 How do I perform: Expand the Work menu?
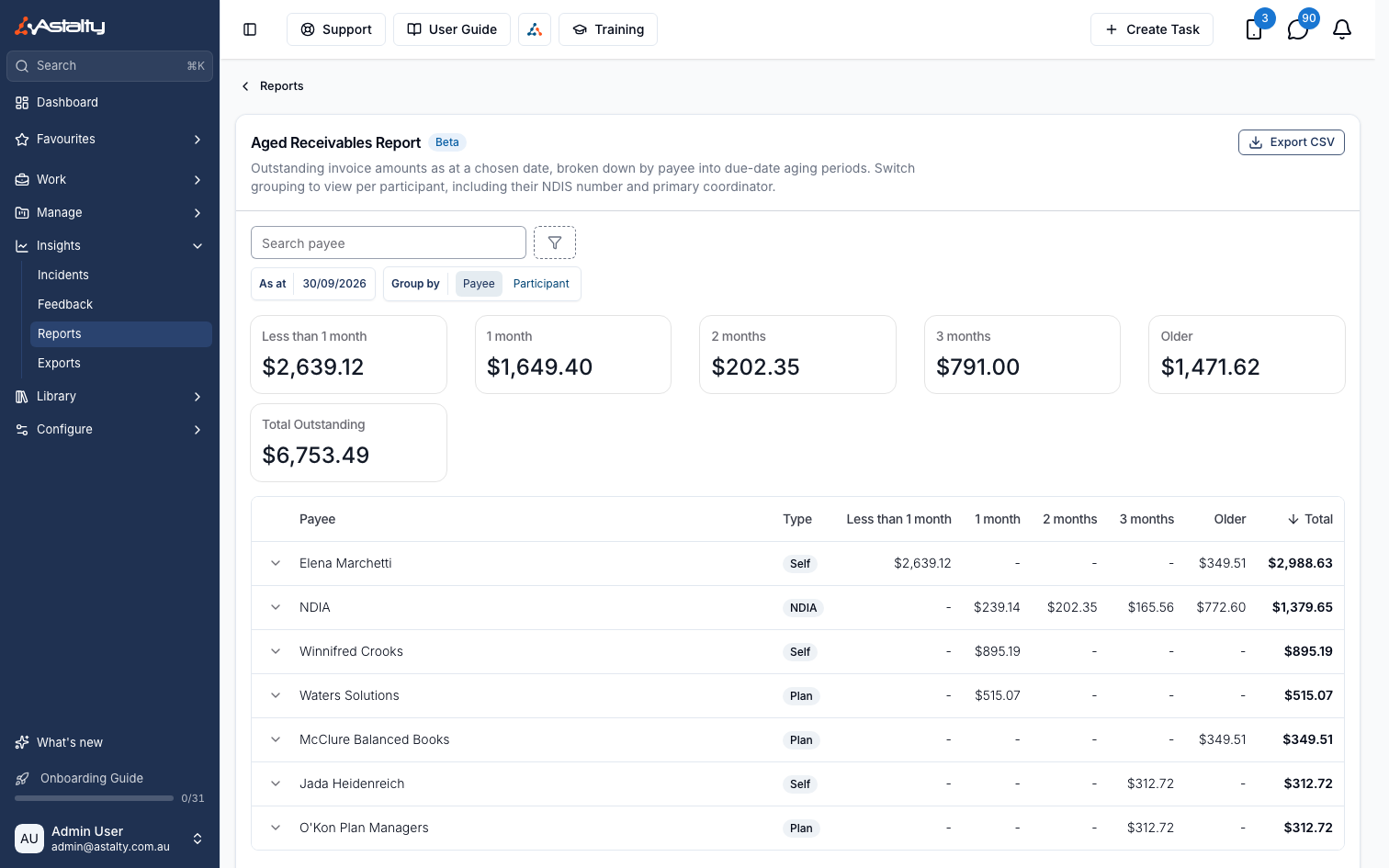click(110, 179)
